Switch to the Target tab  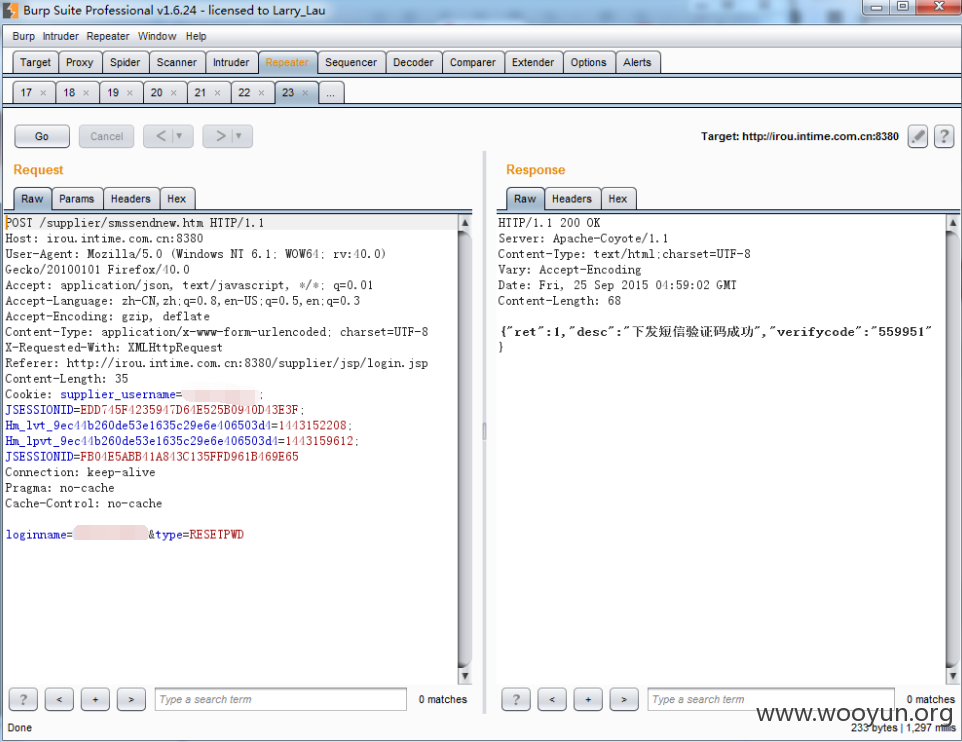pyautogui.click(x=36, y=63)
